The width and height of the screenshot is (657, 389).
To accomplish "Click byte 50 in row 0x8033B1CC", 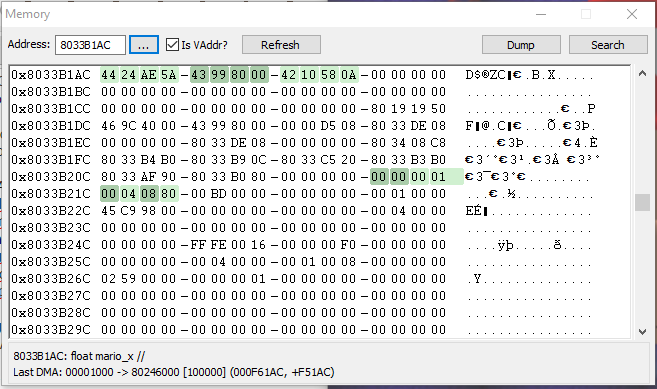I will point(438,109).
